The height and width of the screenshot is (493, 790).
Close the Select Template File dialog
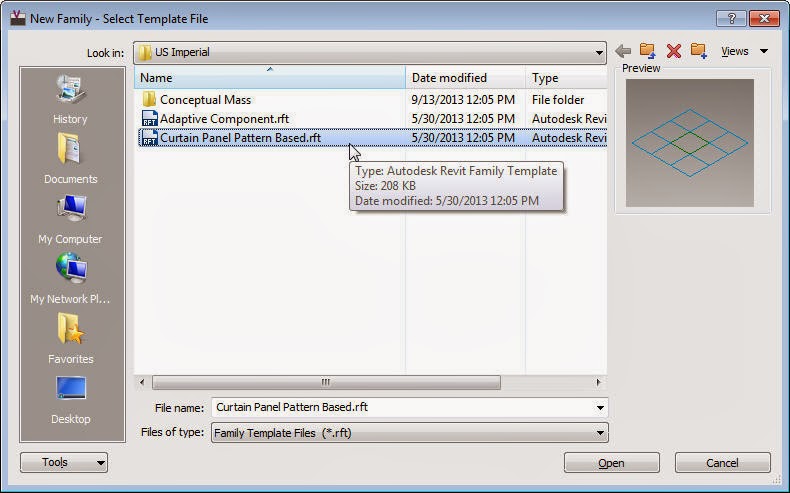click(x=764, y=19)
